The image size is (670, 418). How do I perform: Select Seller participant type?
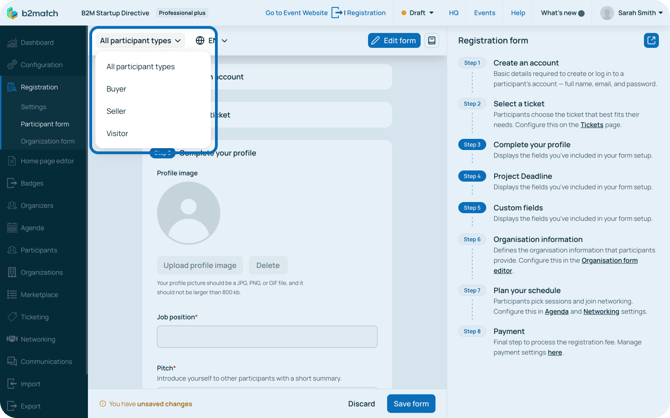pyautogui.click(x=116, y=111)
